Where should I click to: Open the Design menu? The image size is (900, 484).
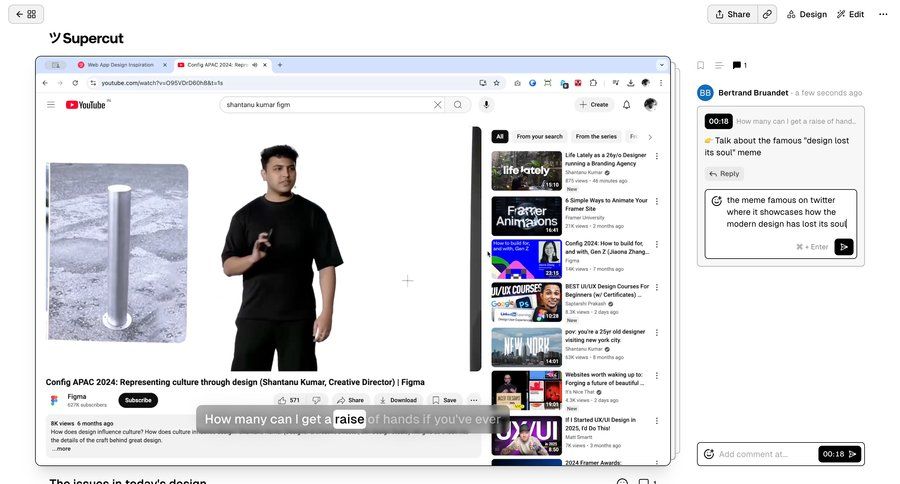[x=807, y=14]
